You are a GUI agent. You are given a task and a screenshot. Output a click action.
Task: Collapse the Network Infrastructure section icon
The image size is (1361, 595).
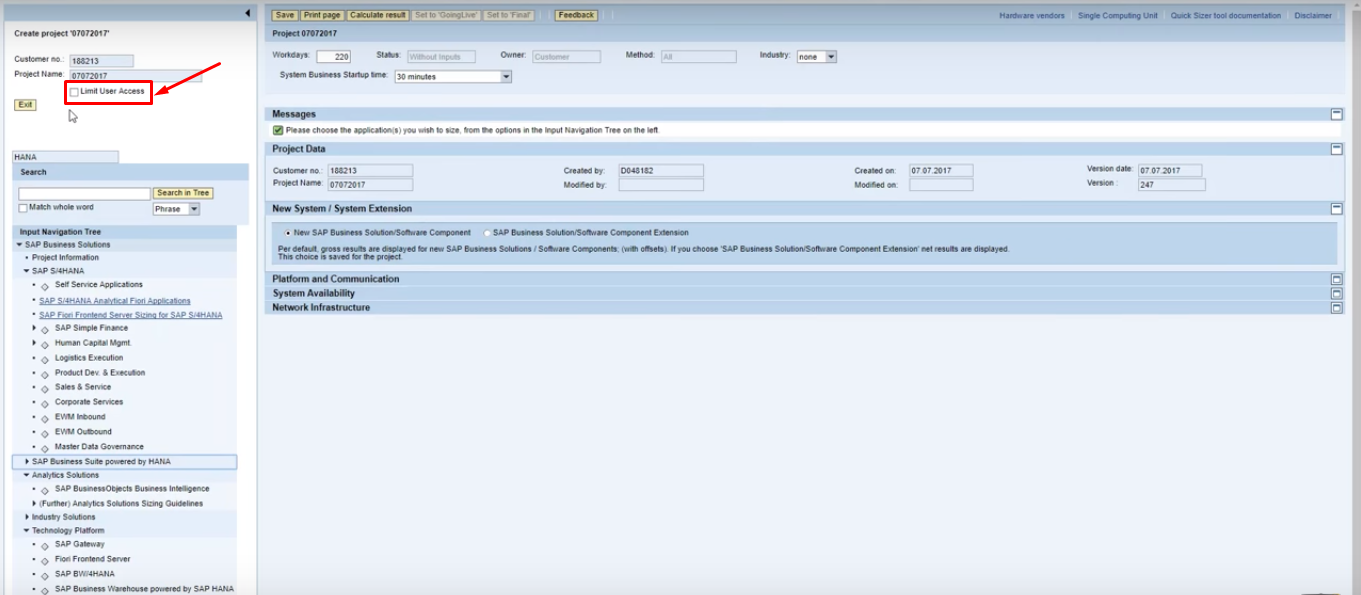(x=1336, y=308)
